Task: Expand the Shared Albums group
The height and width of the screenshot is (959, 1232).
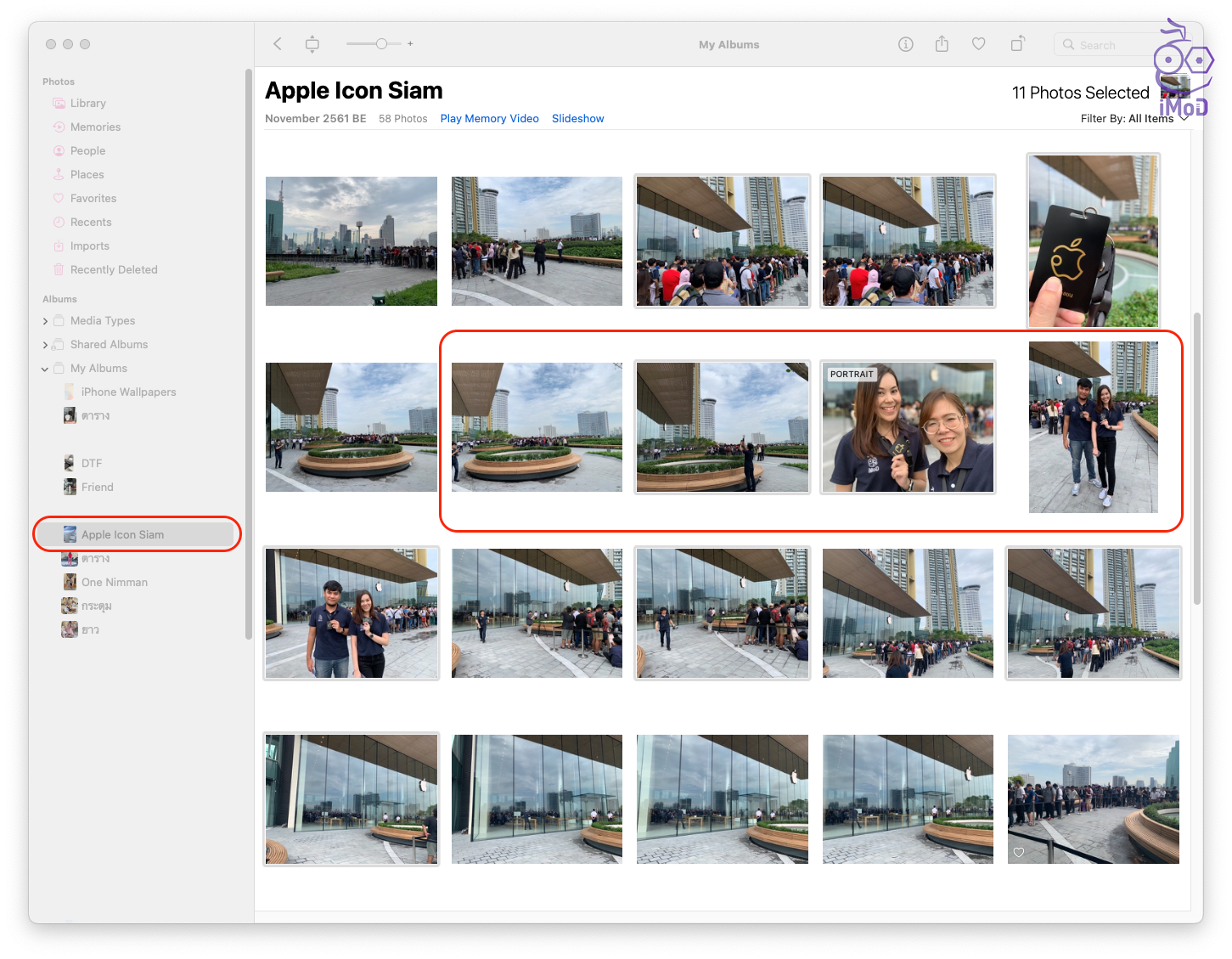Action: (45, 345)
